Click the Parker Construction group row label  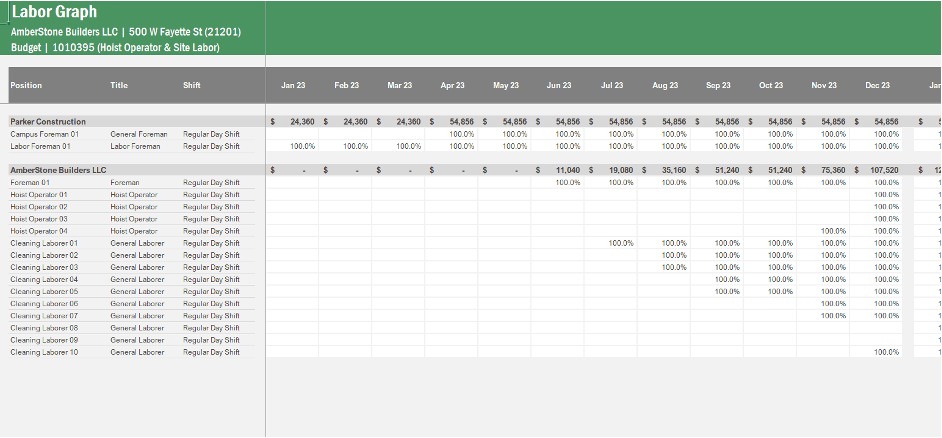(48, 121)
